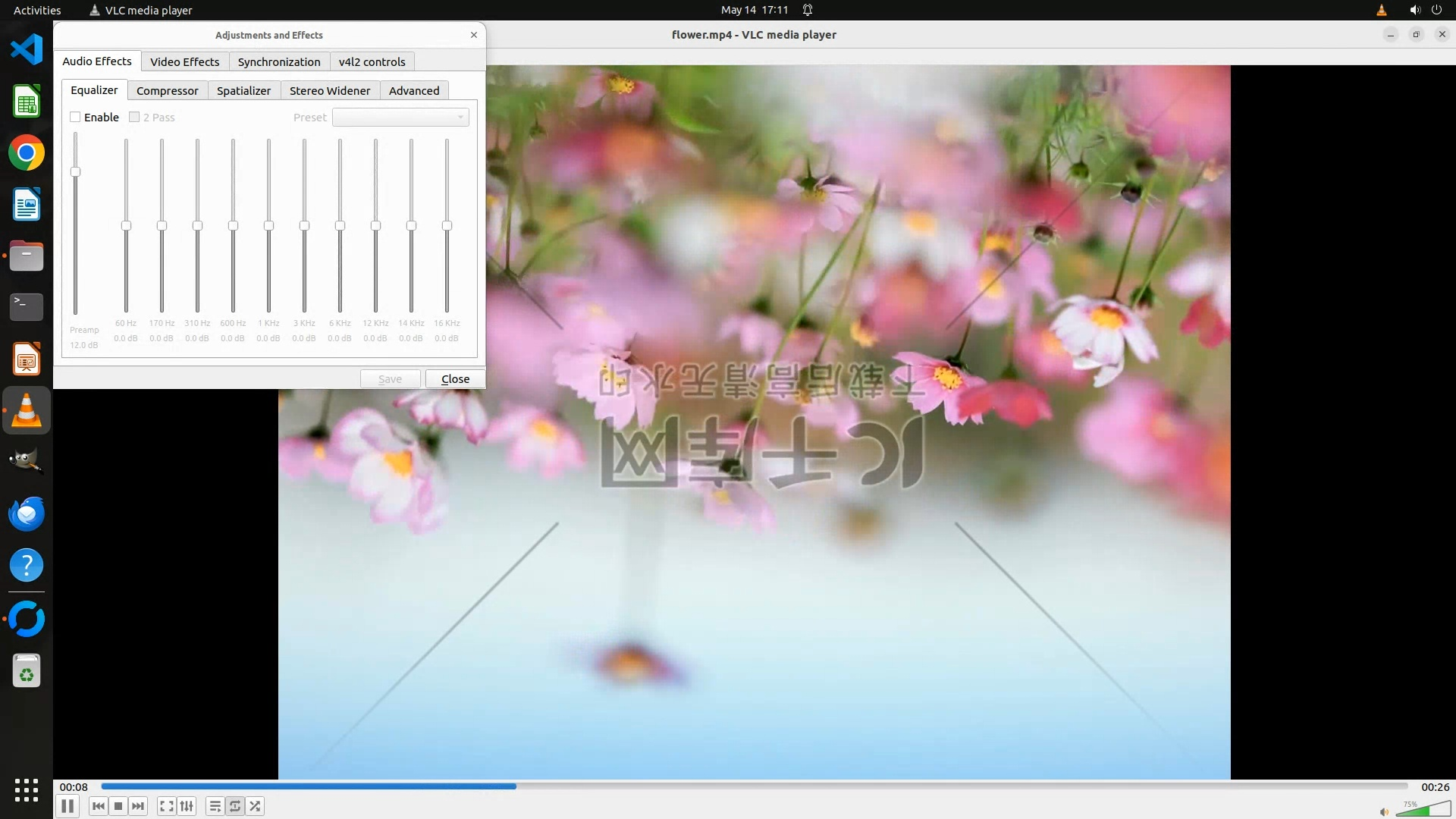Stop playback with stop button
Viewport: 1456px width, 819px height.
click(x=118, y=806)
